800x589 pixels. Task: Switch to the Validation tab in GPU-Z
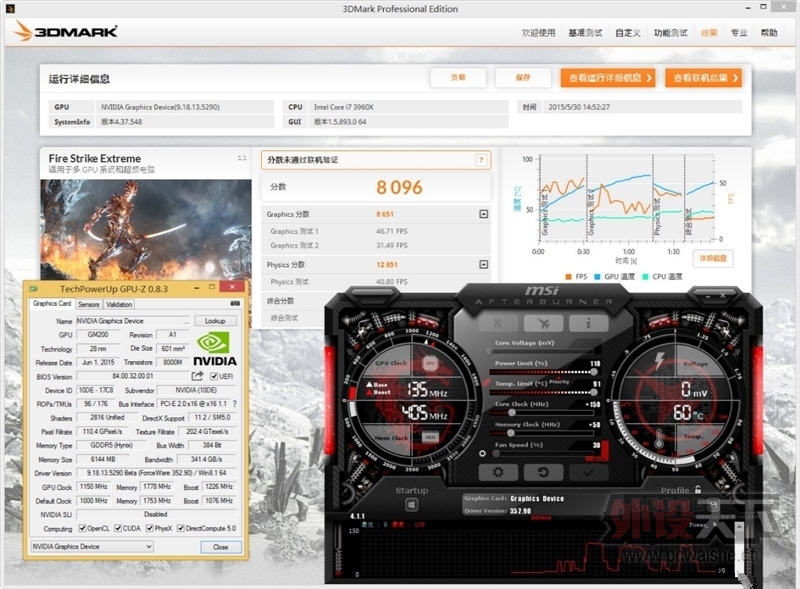click(x=119, y=304)
